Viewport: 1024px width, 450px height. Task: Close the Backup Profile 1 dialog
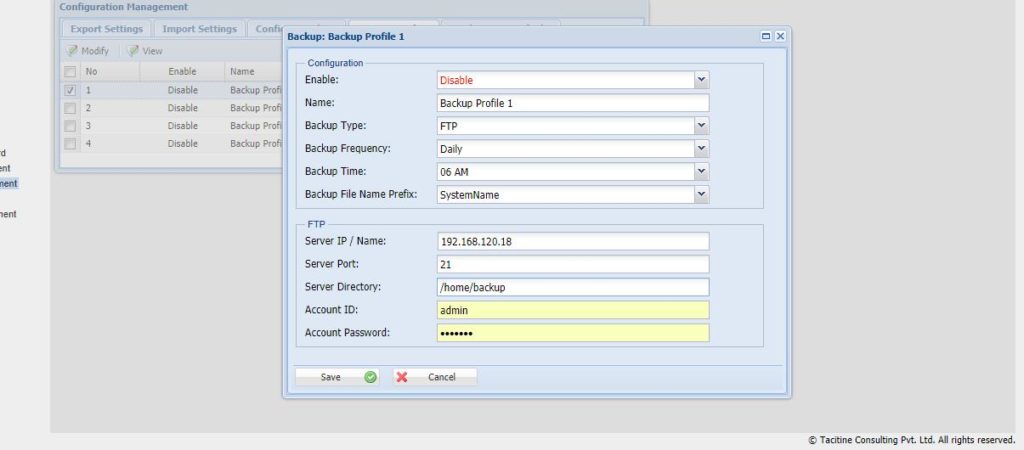(x=780, y=36)
